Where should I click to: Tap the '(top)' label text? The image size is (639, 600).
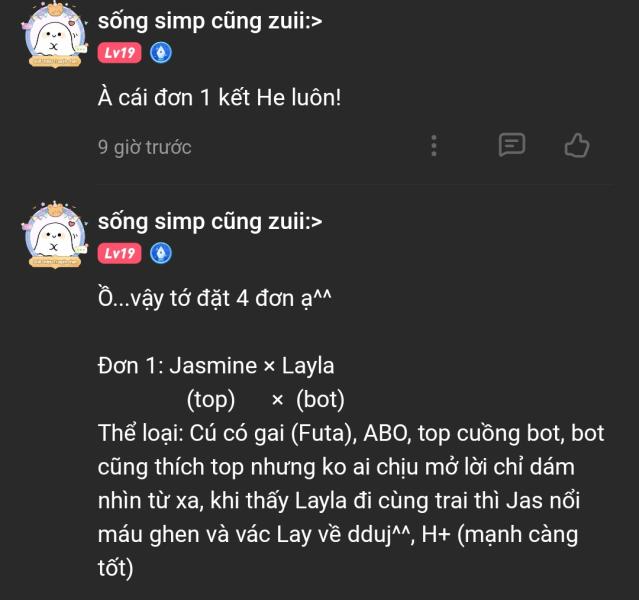[211, 400]
